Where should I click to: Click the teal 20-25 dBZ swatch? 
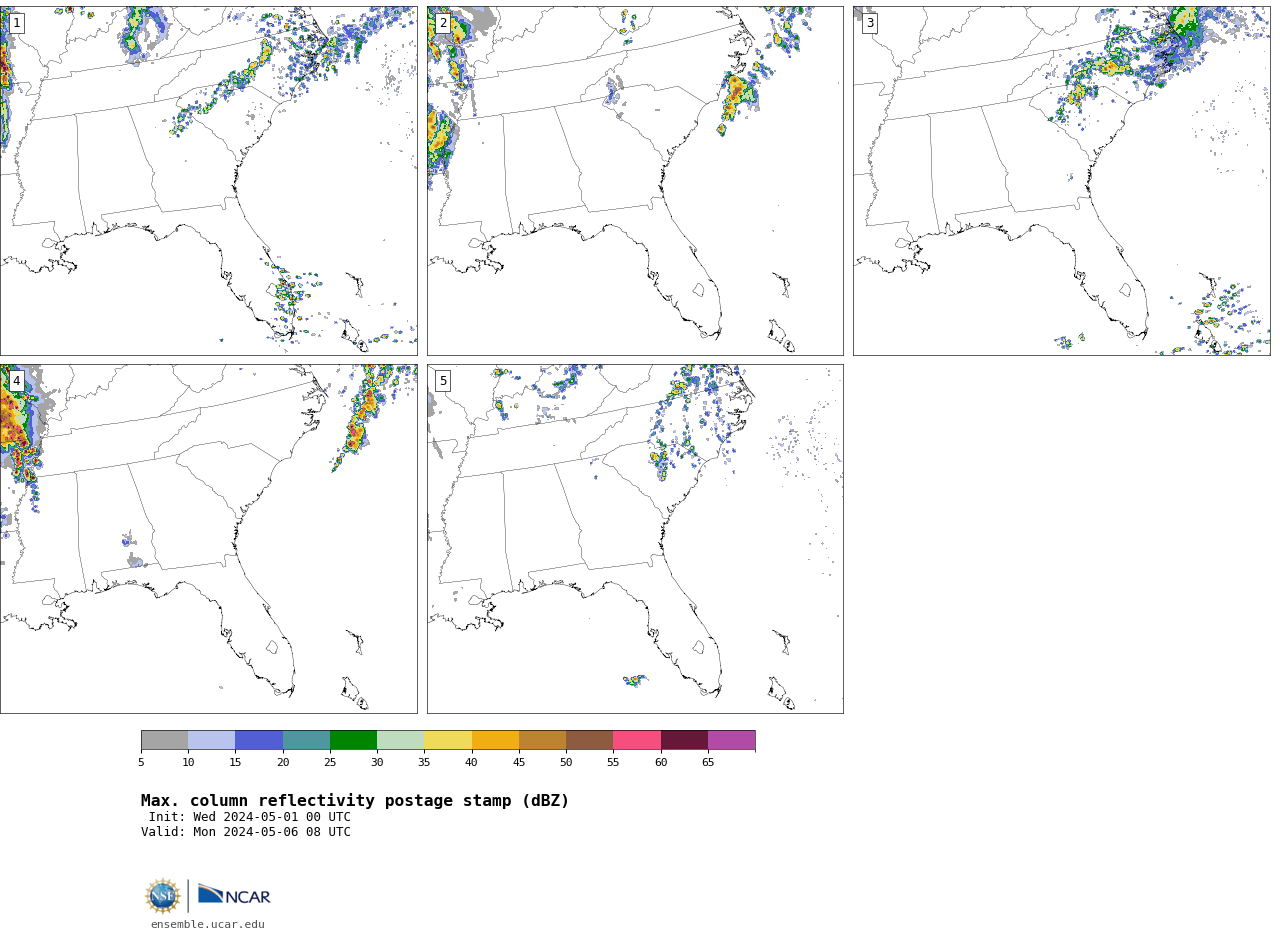[x=306, y=740]
